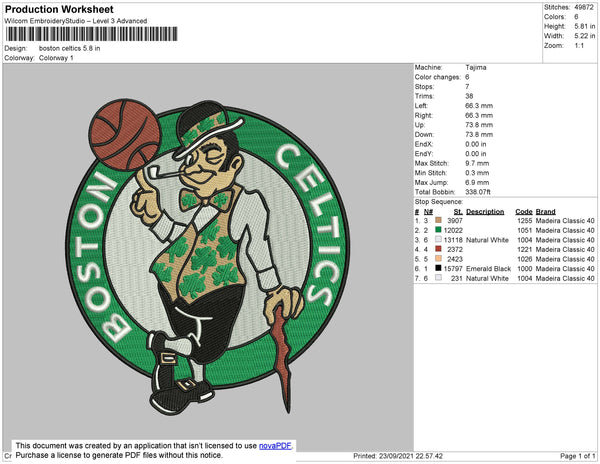Open the novaPDF hyperlink

275,446
